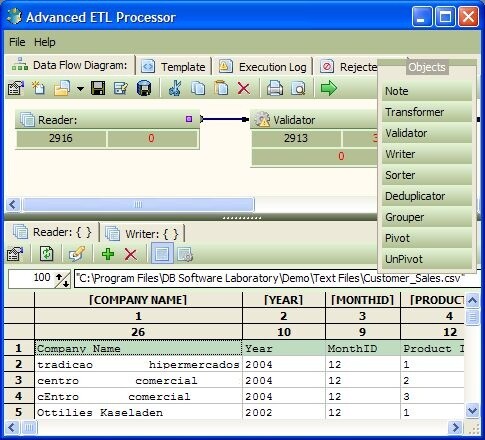This screenshot has height=440, width=485.
Task: Open the Help menu
Action: tap(45, 42)
